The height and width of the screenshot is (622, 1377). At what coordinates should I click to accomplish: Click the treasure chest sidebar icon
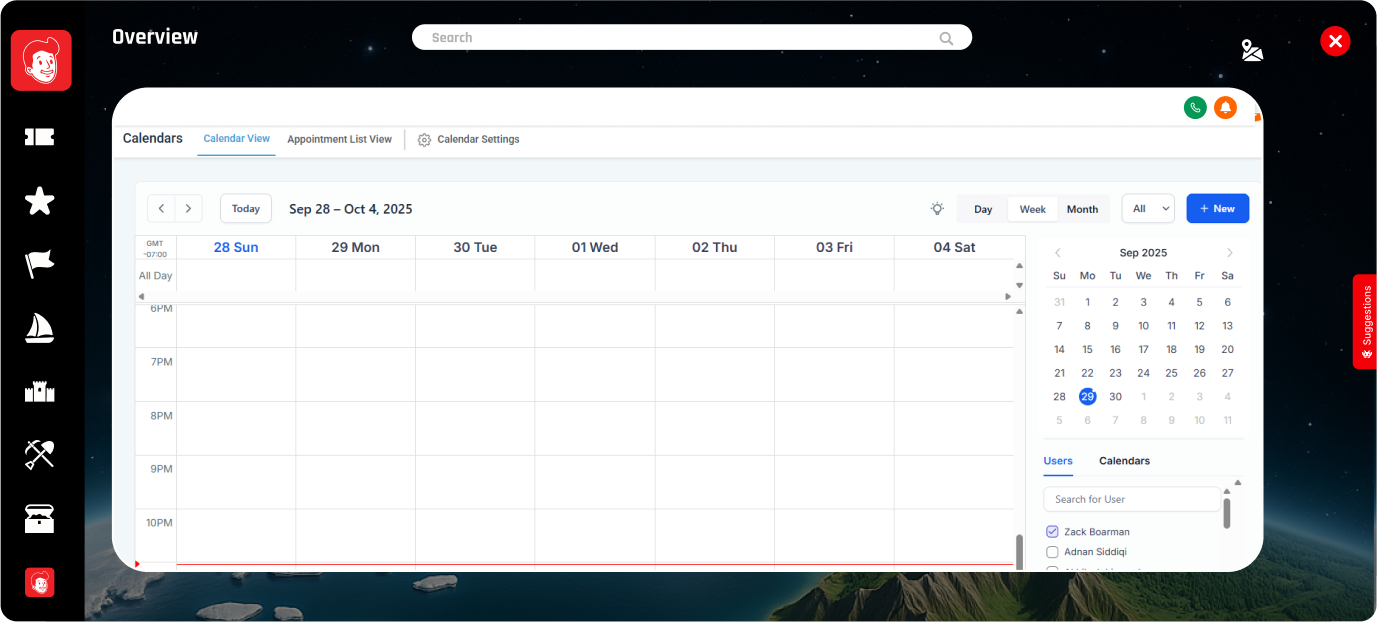pos(40,518)
